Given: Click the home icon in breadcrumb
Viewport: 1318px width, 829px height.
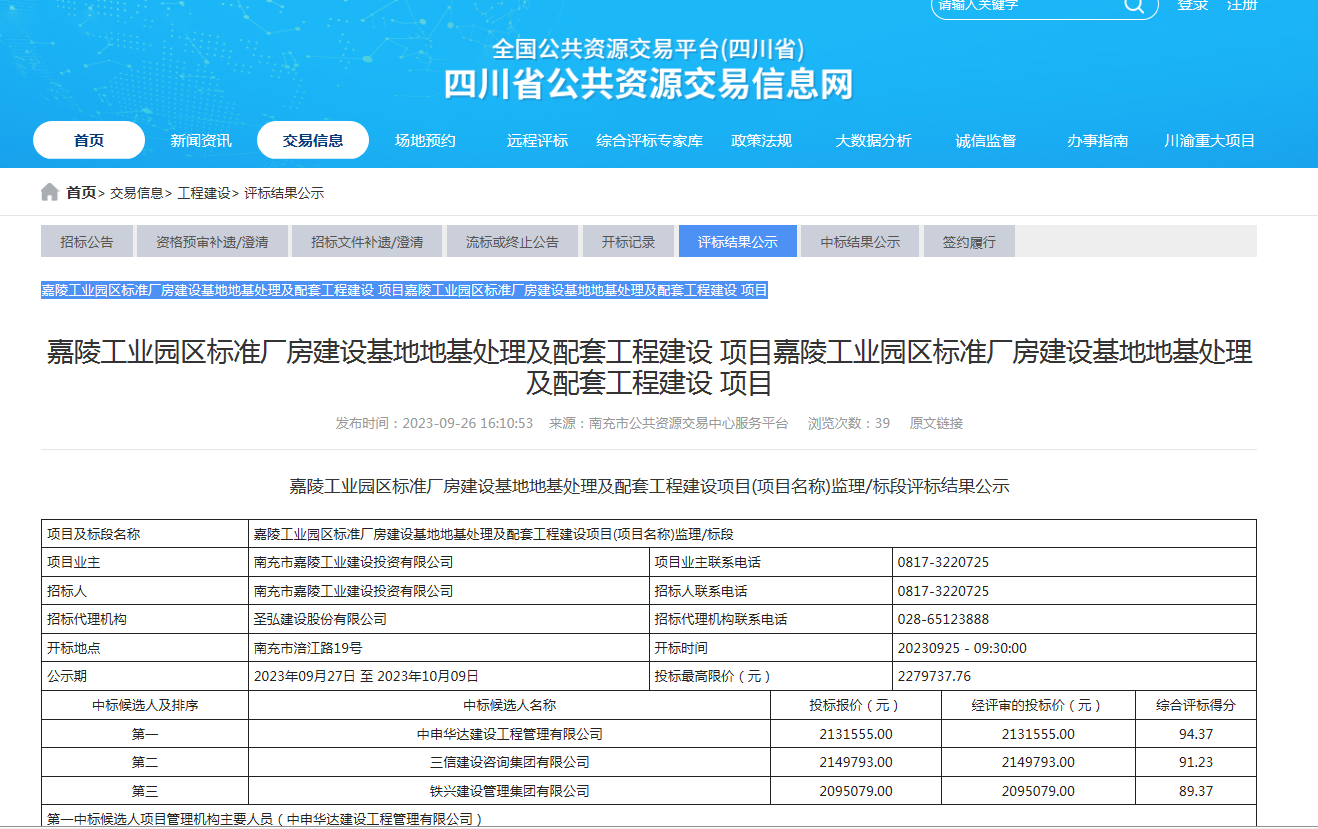Looking at the screenshot, I should tap(49, 192).
